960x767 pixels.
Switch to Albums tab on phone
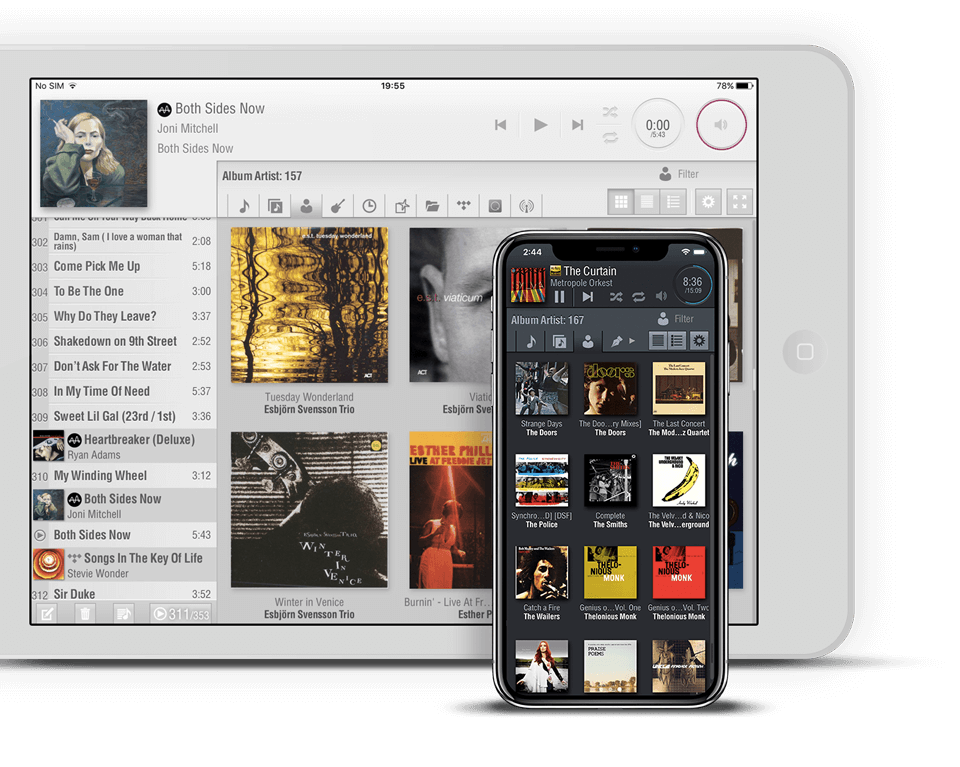559,341
